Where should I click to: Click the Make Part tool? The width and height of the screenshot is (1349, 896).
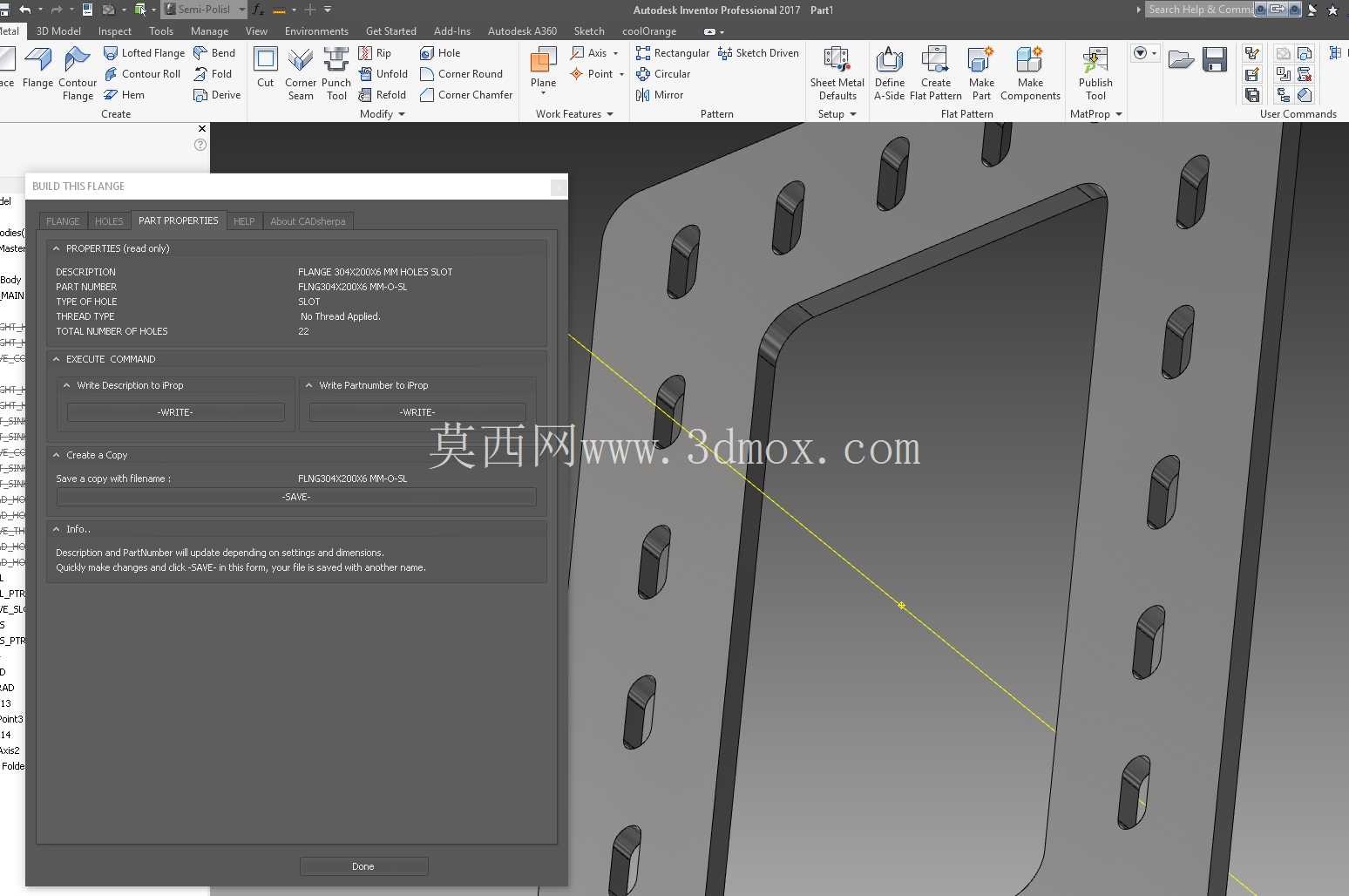click(981, 73)
